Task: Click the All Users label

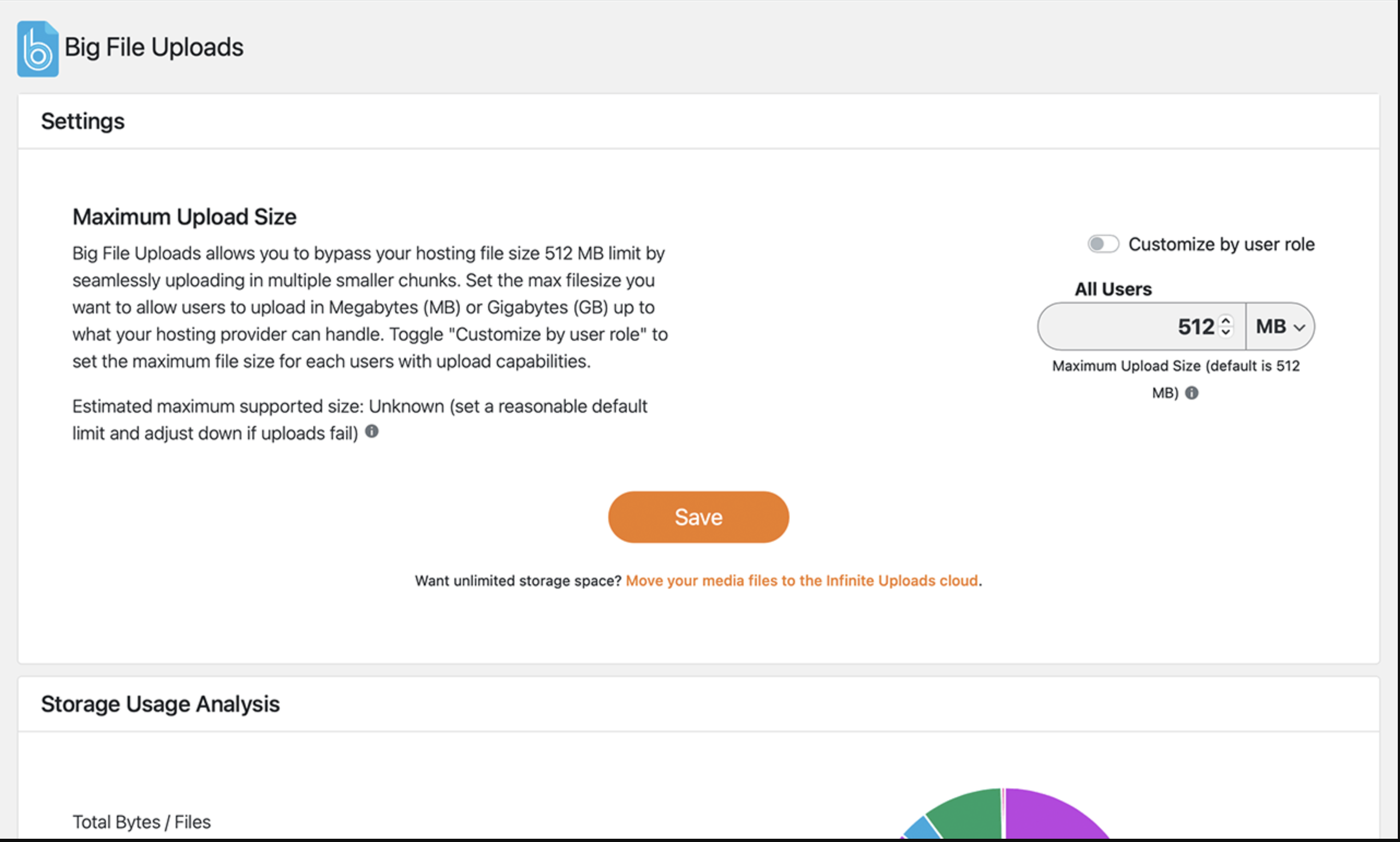Action: [x=1113, y=289]
